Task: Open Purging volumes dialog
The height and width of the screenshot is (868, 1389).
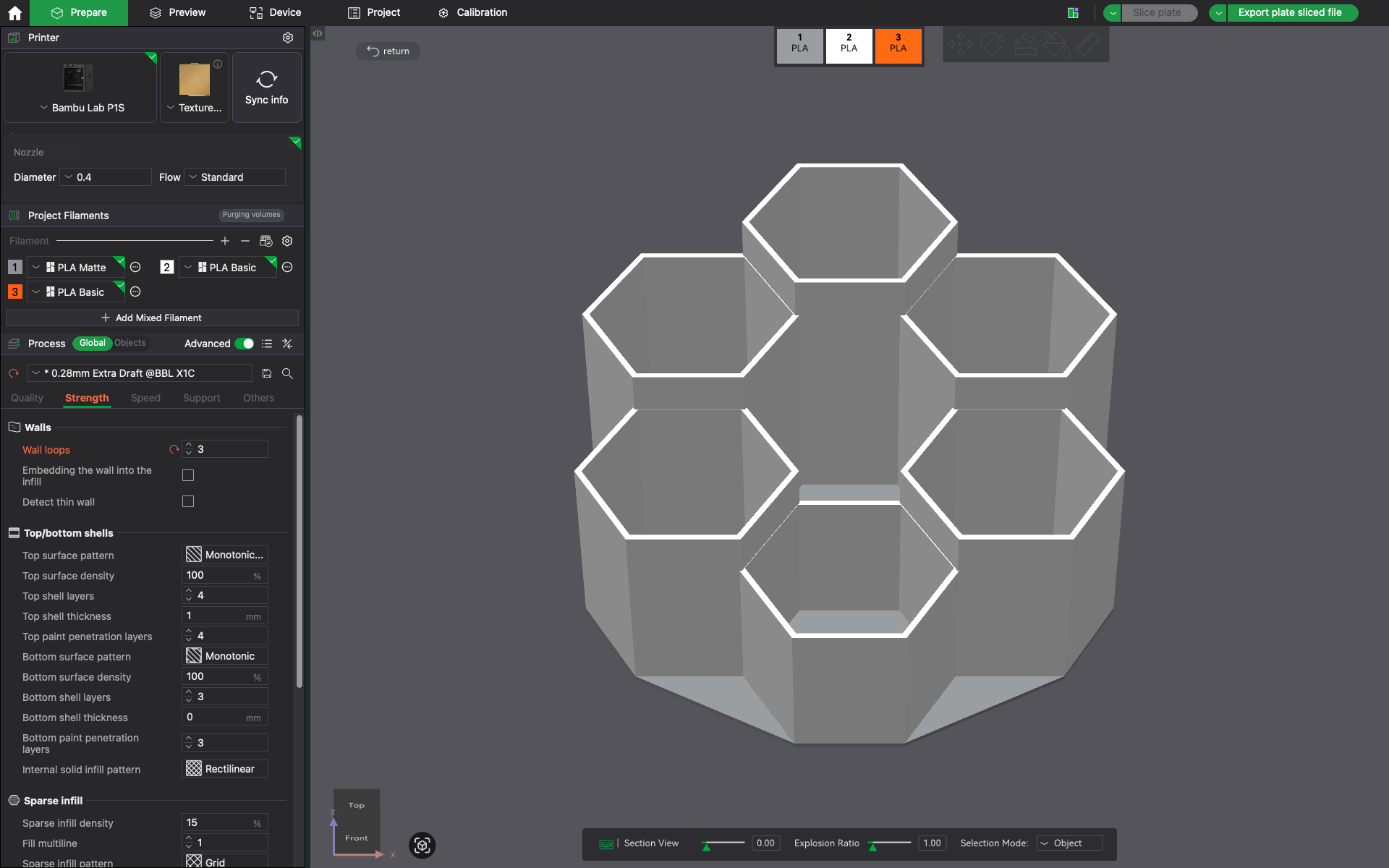Action: (251, 215)
